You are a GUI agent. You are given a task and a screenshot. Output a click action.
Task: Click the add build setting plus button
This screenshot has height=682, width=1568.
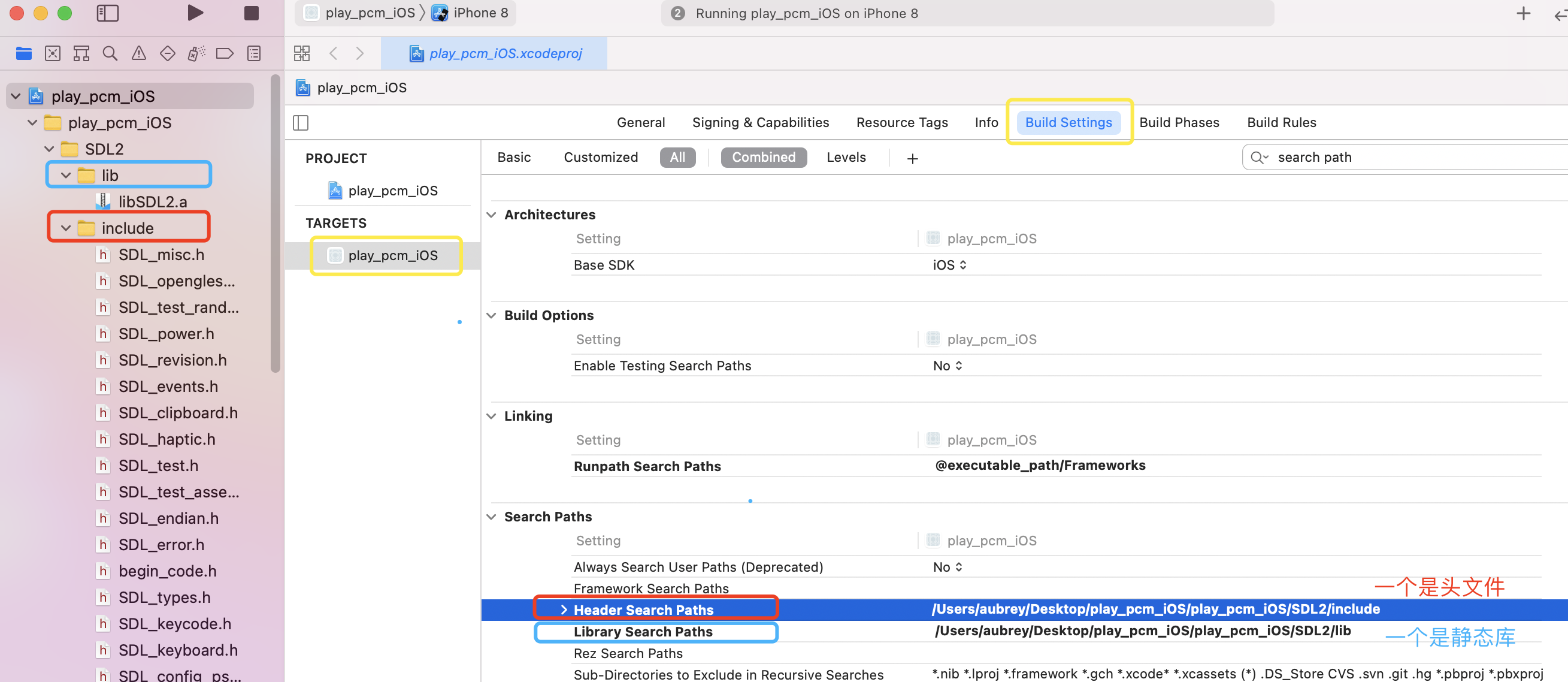tap(912, 158)
